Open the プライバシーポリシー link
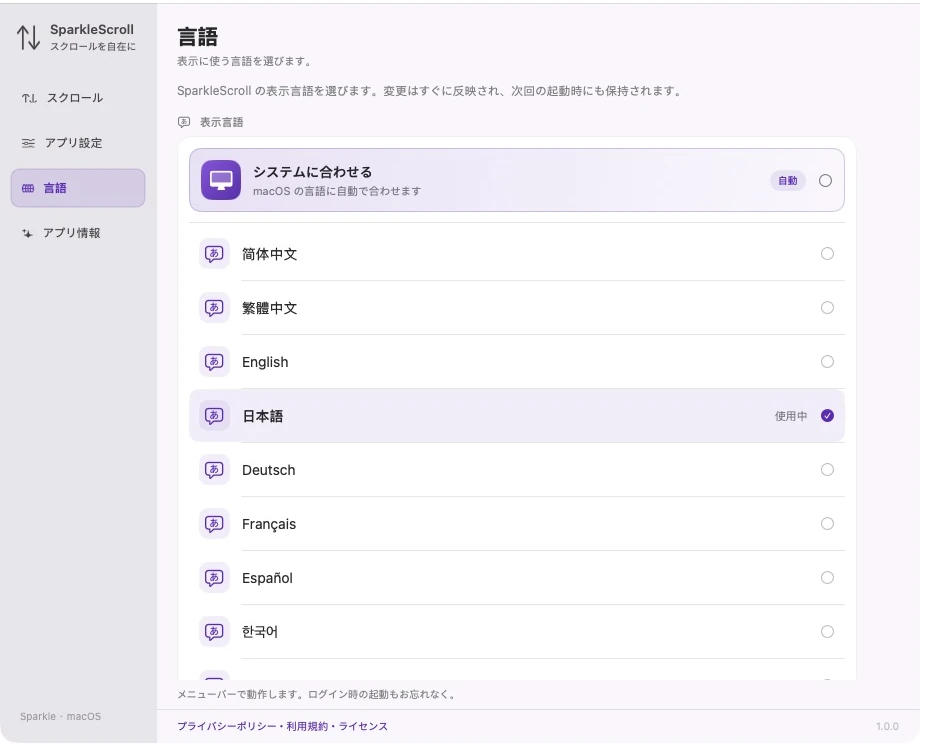 pyautogui.click(x=227, y=727)
